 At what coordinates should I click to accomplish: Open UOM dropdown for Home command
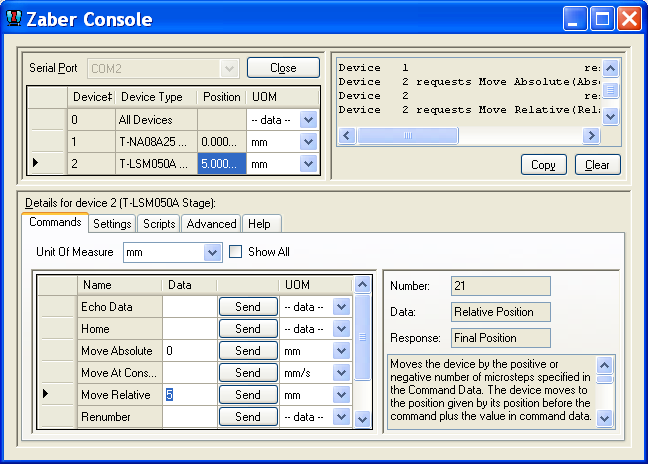(x=341, y=329)
